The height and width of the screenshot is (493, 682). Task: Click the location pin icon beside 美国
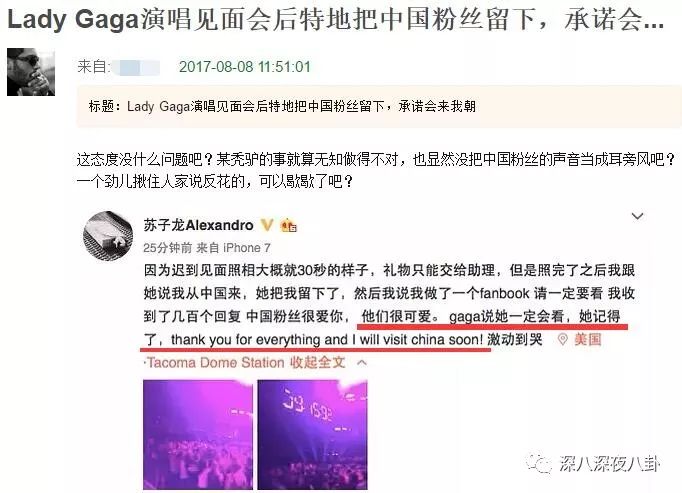point(562,339)
